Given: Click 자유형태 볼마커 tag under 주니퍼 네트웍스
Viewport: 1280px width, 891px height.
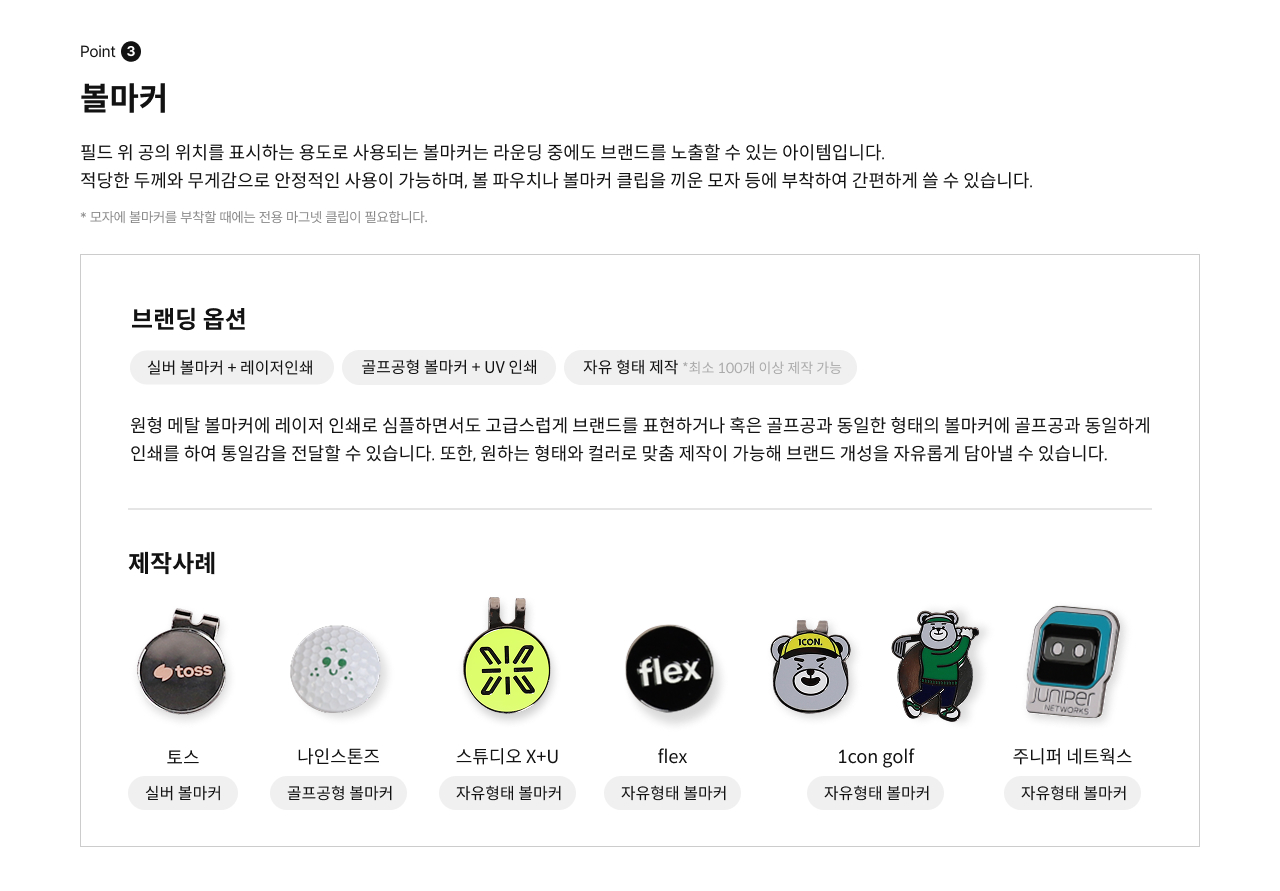Looking at the screenshot, I should click(x=1072, y=793).
